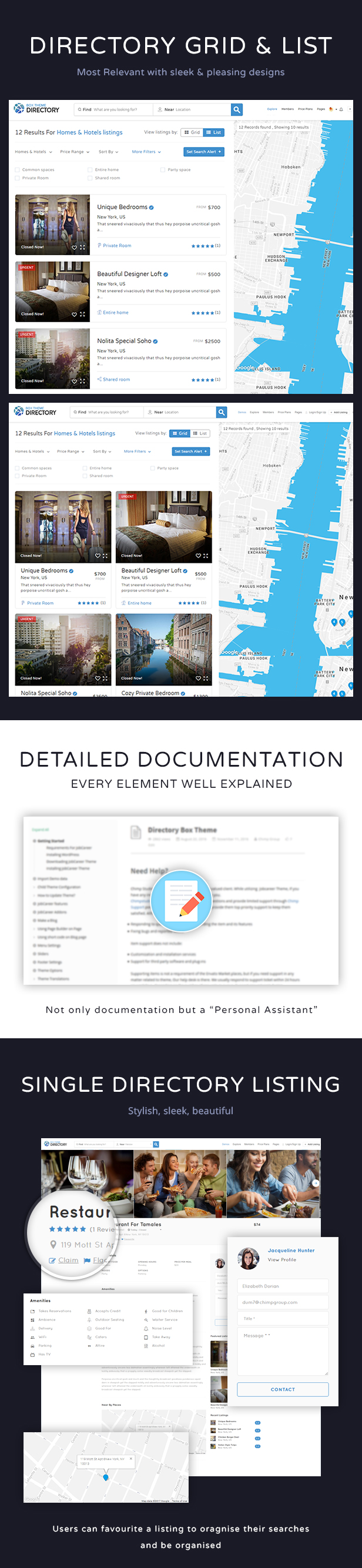This screenshot has width=362, height=1568.
Task: Click the blue search button in the list-view header
Action: [237, 109]
